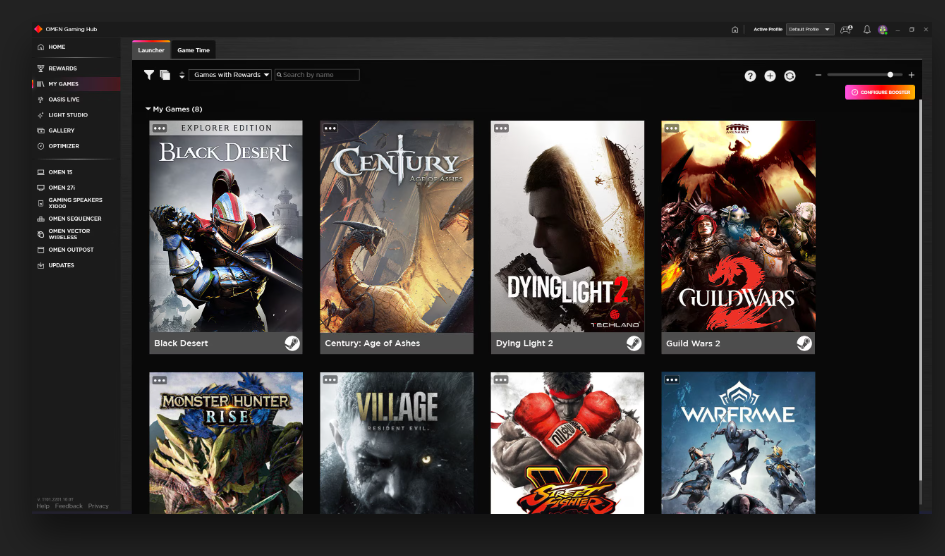The width and height of the screenshot is (945, 556).
Task: Open the Default Profile dropdown
Action: 810,29
